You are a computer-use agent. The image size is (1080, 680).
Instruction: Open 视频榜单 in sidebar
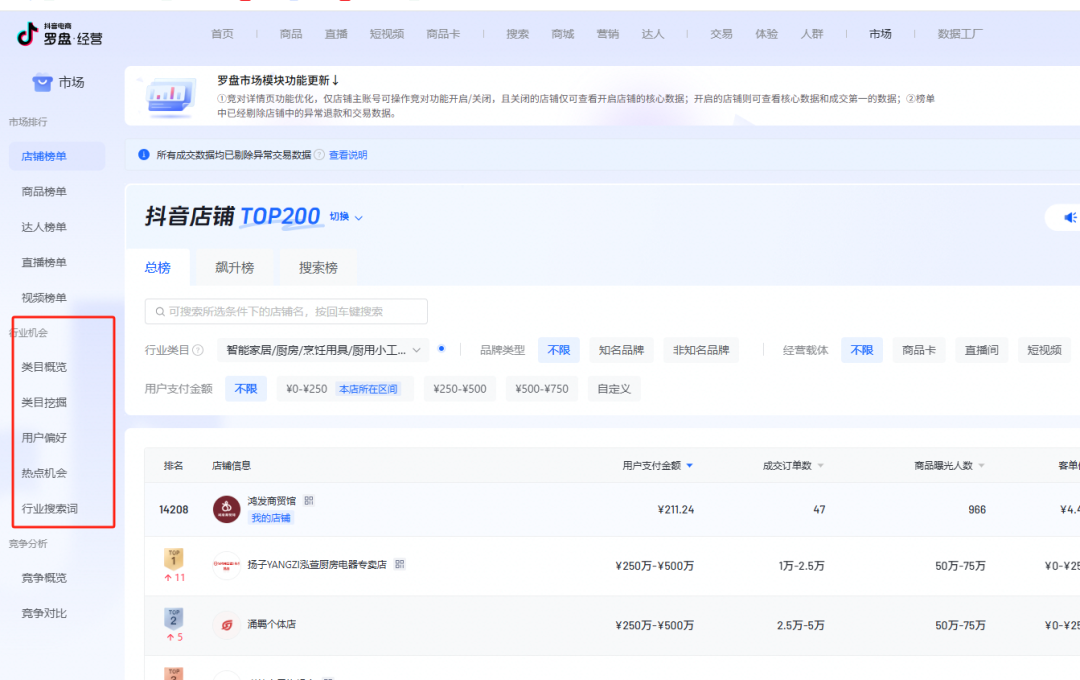click(44, 298)
